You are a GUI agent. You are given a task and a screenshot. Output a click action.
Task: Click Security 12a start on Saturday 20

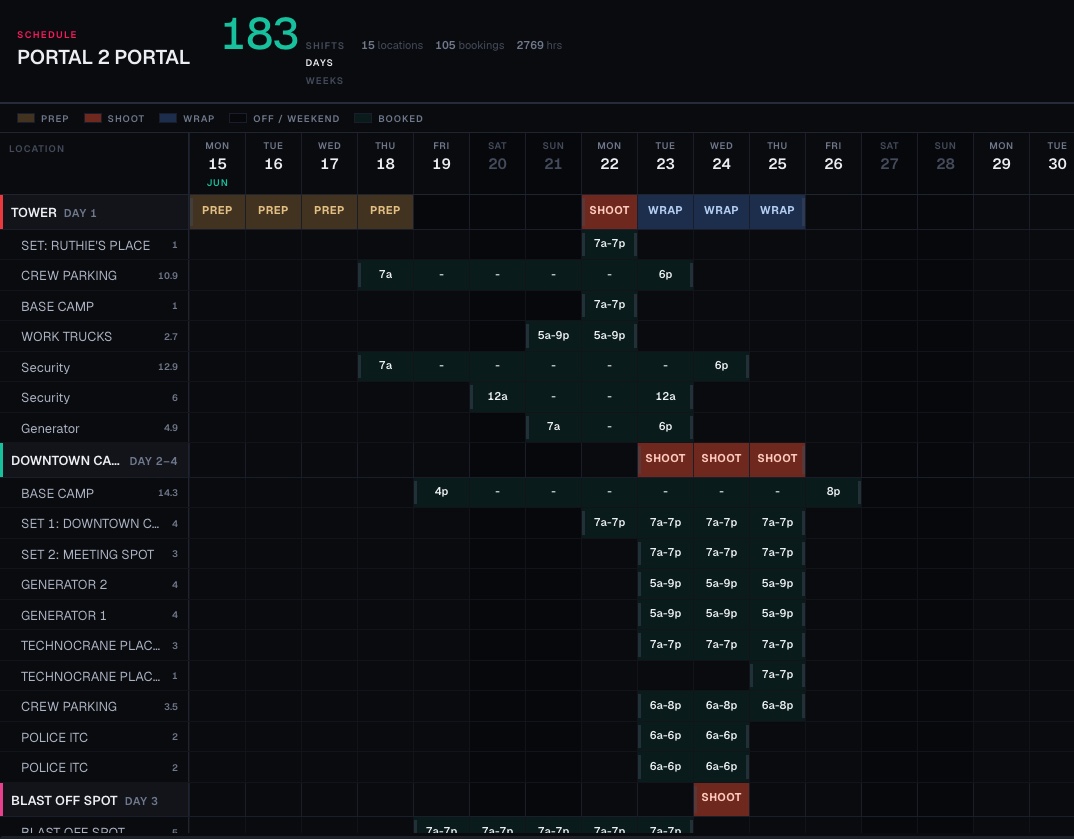click(x=497, y=396)
